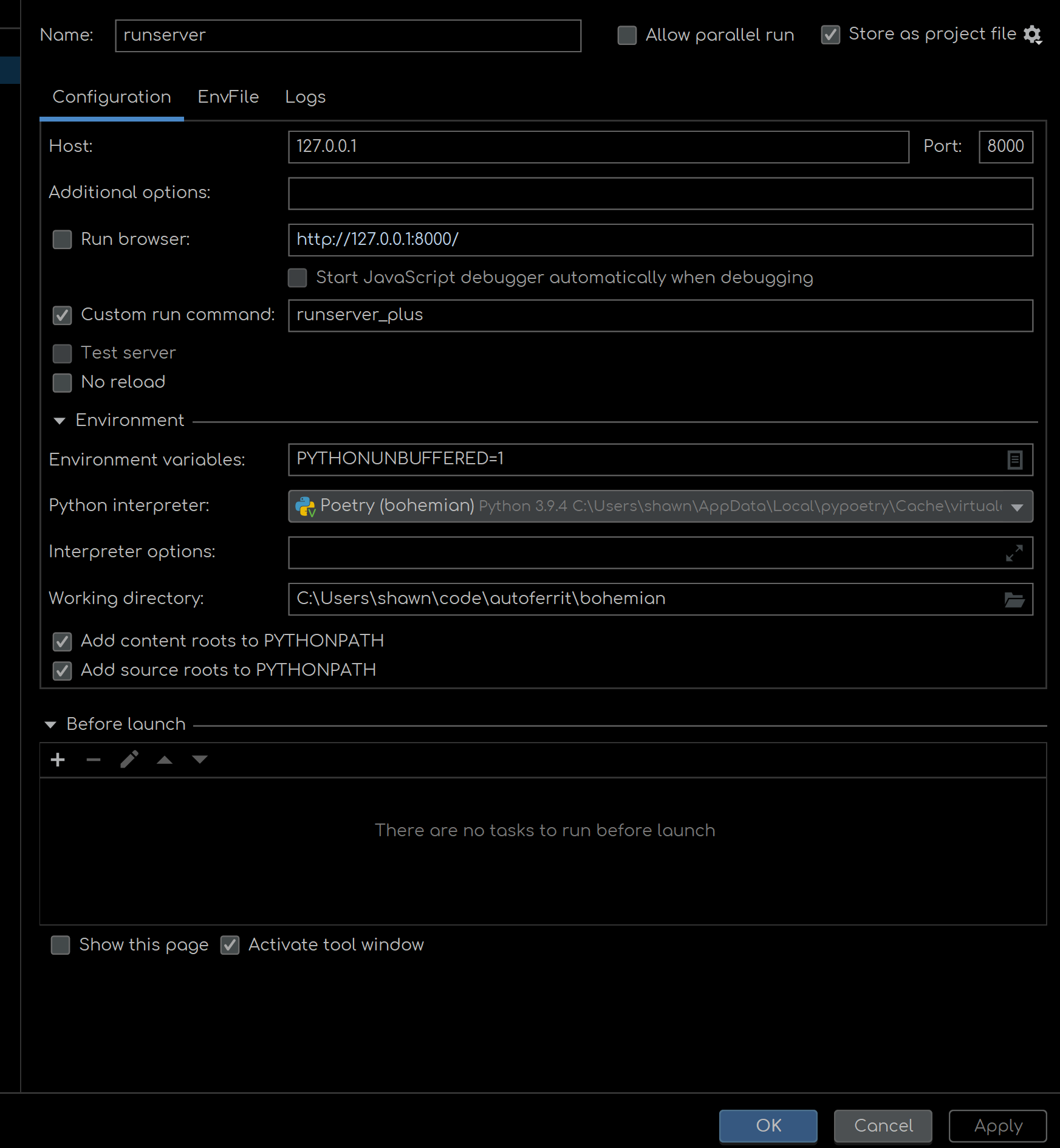This screenshot has height=1148, width=1060.
Task: Browse for working directory folder icon
Action: [x=1014, y=600]
